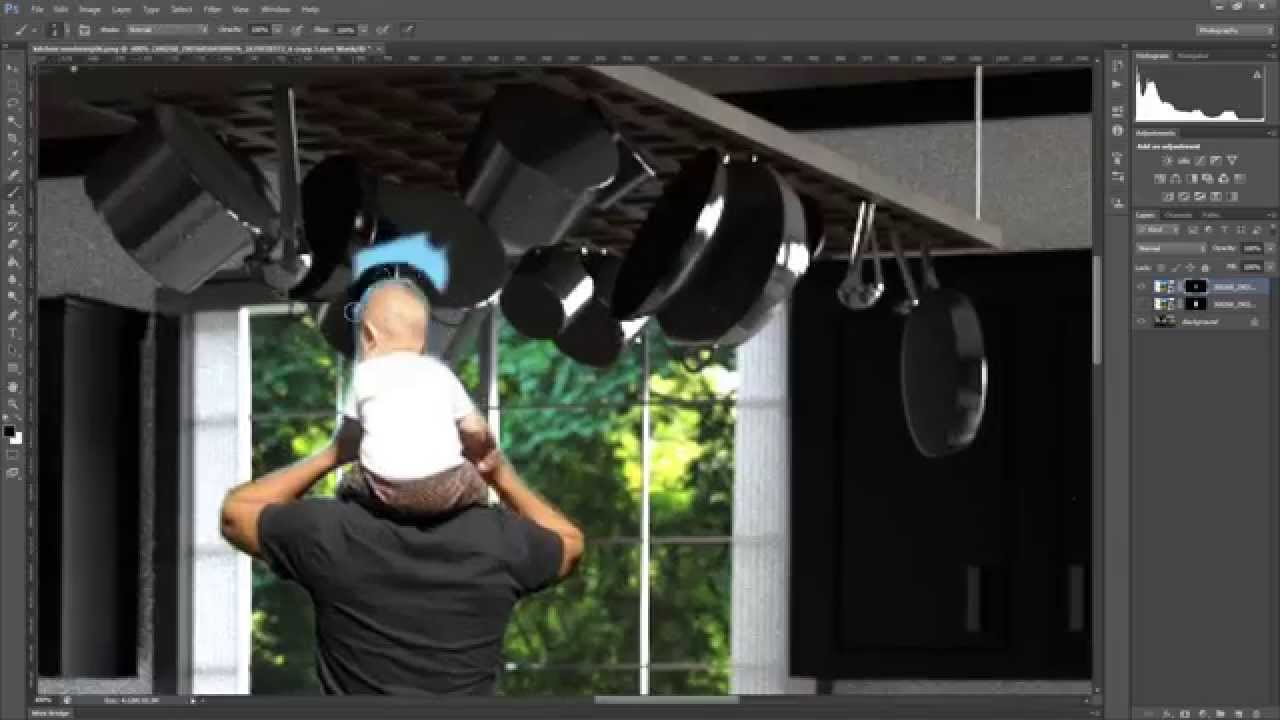Screen dimensions: 1280x720
Task: Hide the selected top layer's eye icon
Action: coord(1141,286)
